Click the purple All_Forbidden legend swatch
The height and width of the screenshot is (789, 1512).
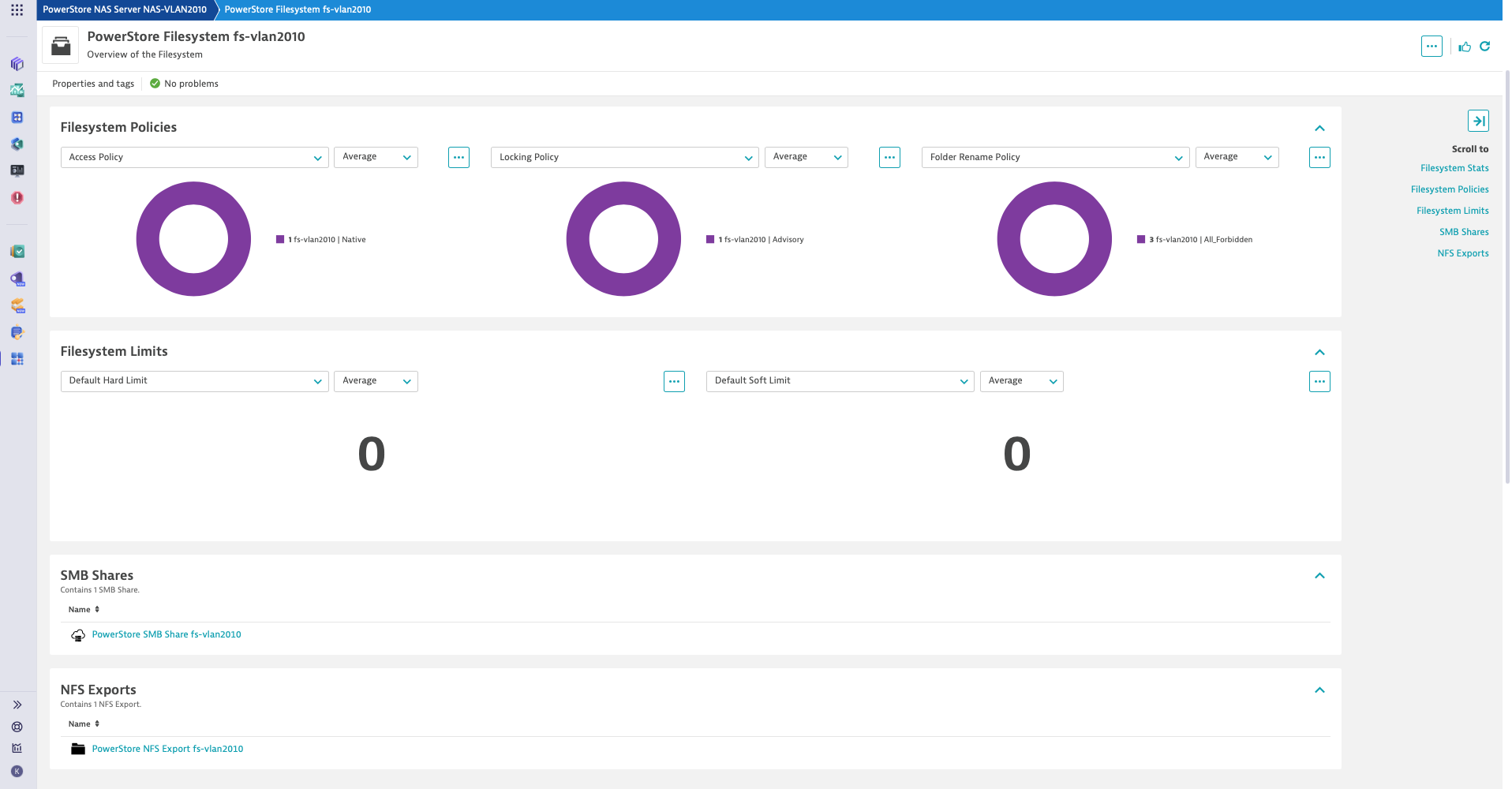pos(1141,239)
